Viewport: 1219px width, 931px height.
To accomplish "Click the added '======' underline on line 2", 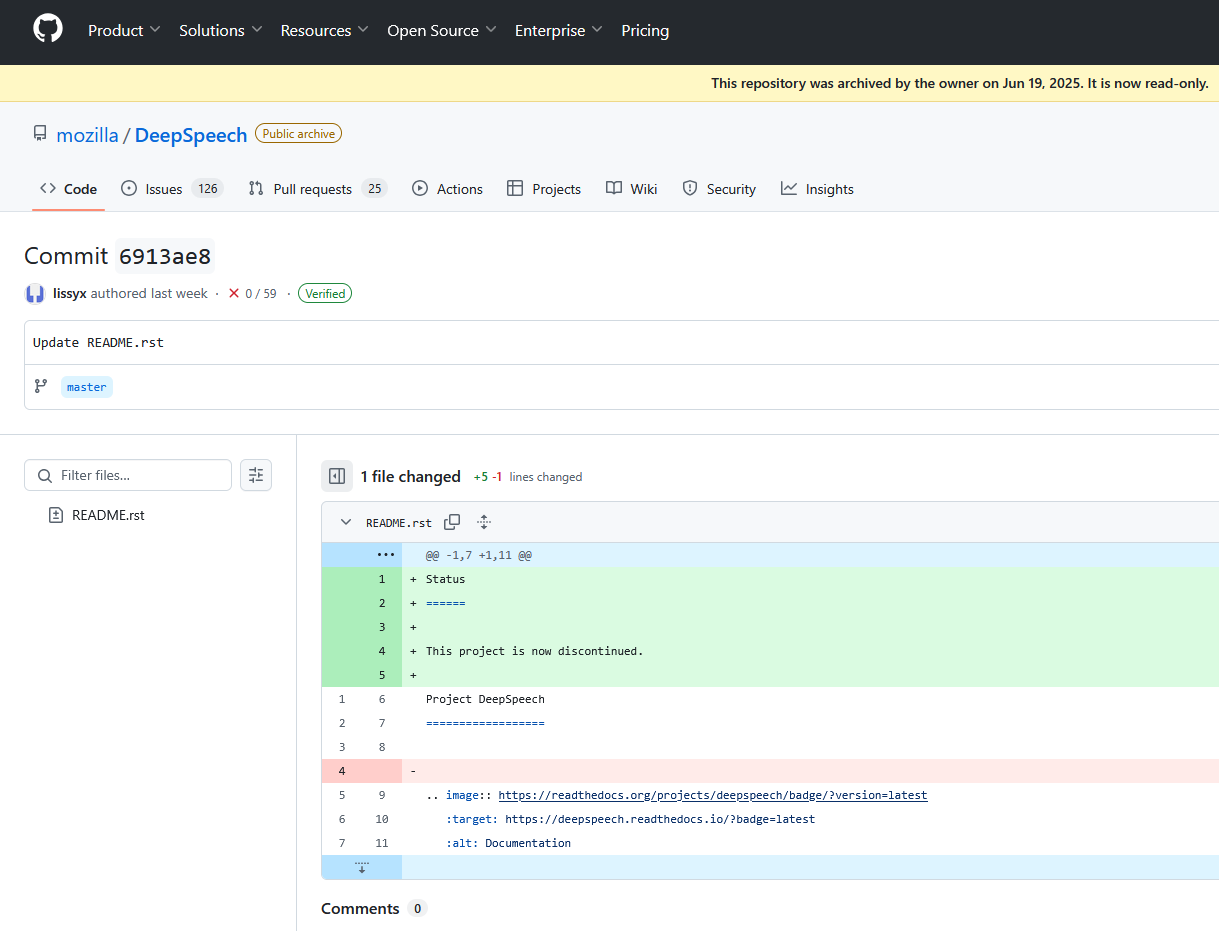I will click(x=445, y=603).
